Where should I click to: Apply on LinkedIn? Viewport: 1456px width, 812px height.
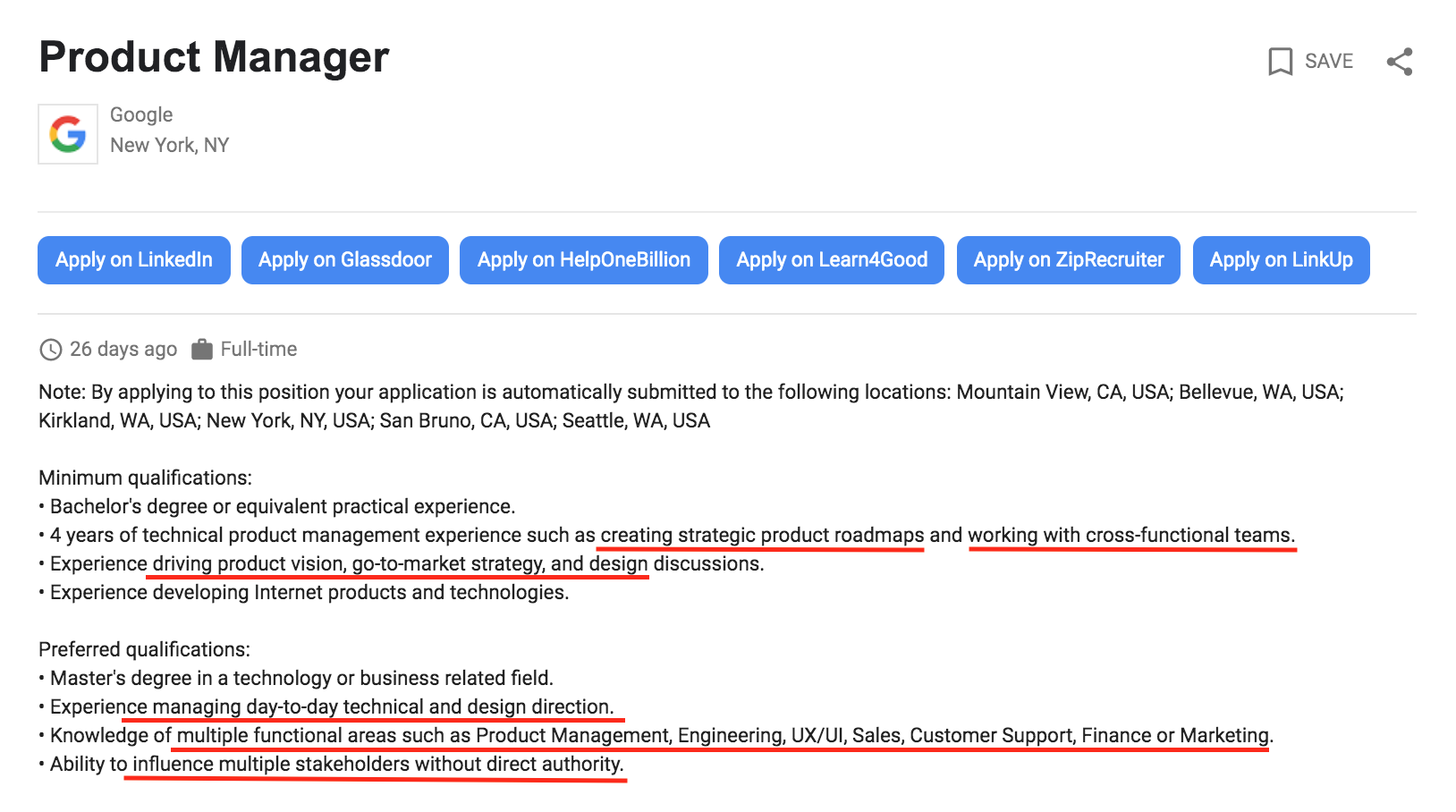coord(134,260)
